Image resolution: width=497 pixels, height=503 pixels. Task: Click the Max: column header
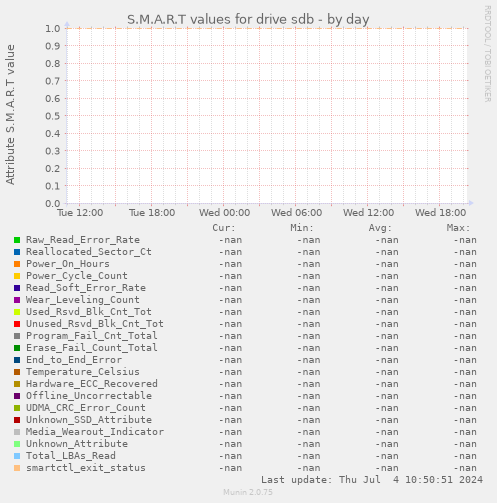458,228
